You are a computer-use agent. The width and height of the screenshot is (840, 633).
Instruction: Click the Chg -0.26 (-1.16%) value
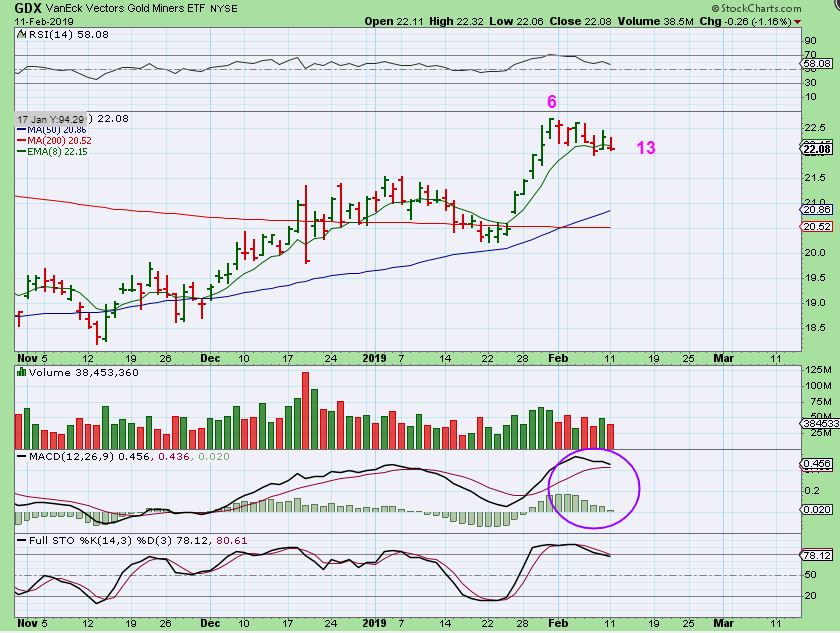[745, 21]
